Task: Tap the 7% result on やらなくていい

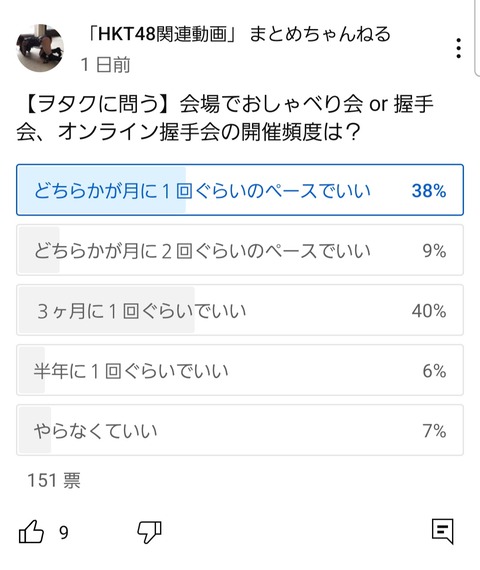Action: (x=434, y=431)
